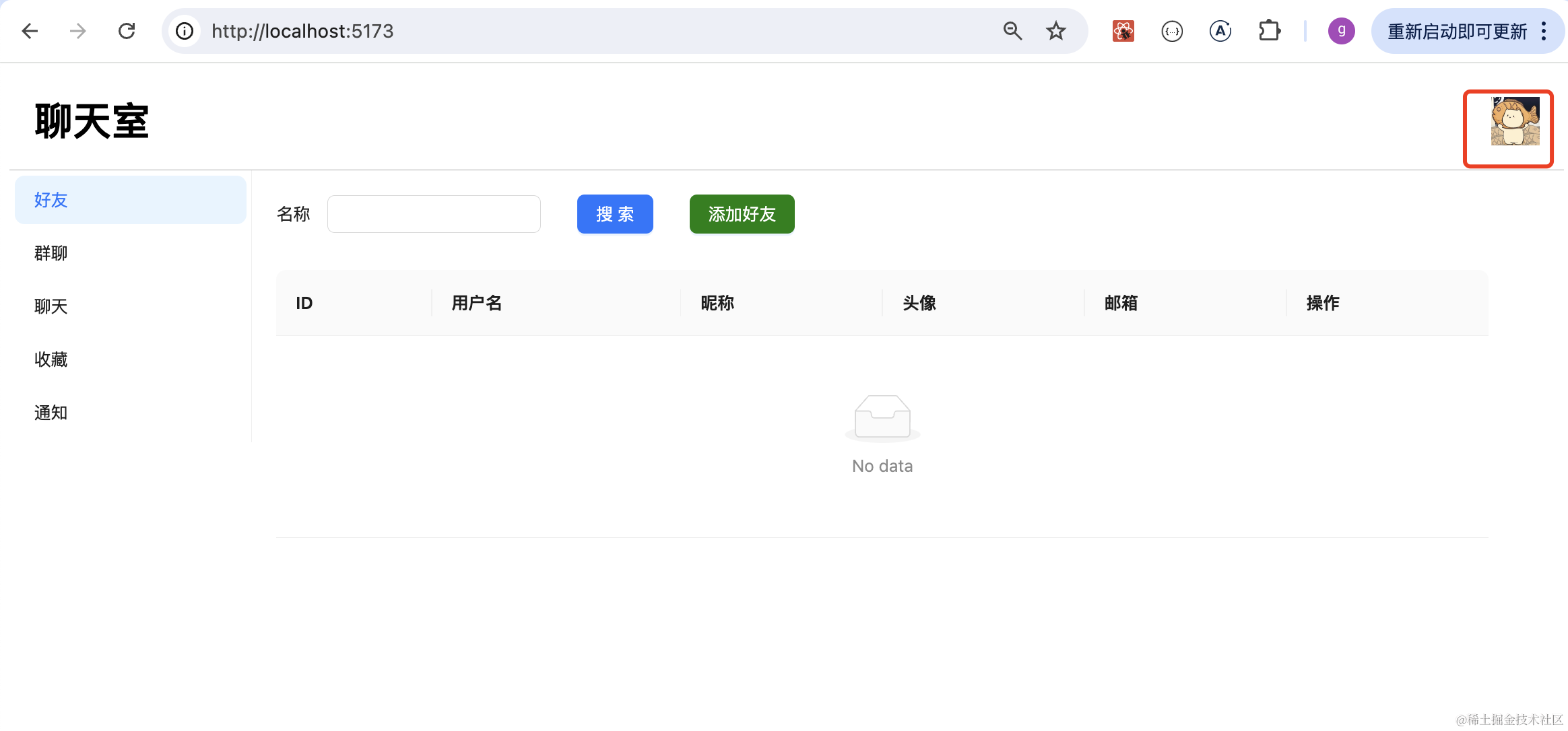The width and height of the screenshot is (1568, 731).
Task: Click the user avatar thumbnail in header
Action: click(x=1515, y=122)
